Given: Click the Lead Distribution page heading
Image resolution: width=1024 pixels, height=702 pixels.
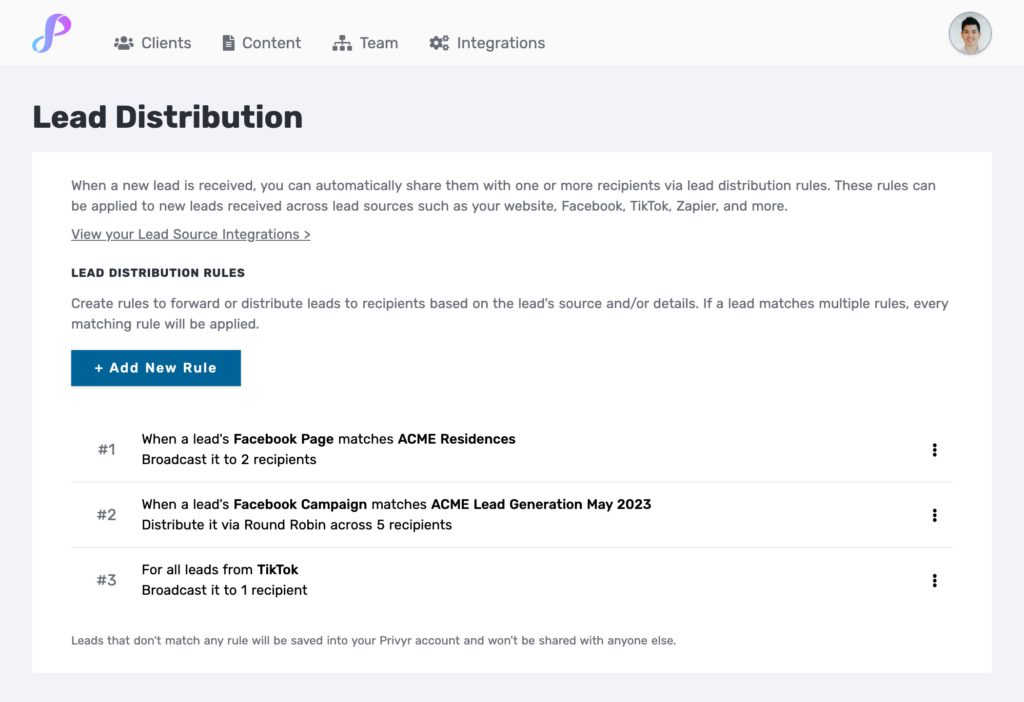Looking at the screenshot, I should coord(168,118).
